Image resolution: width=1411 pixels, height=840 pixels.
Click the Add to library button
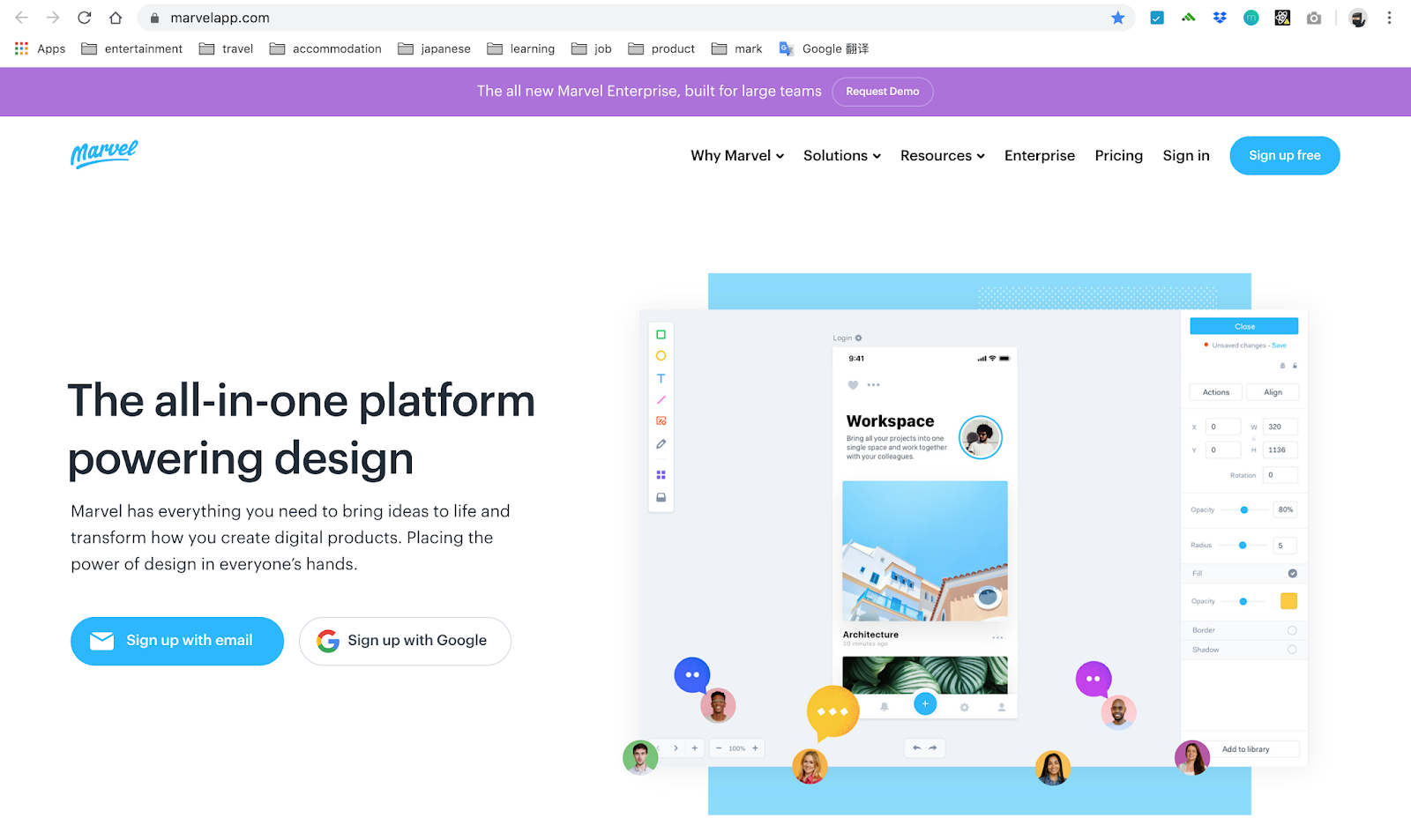[1246, 749]
